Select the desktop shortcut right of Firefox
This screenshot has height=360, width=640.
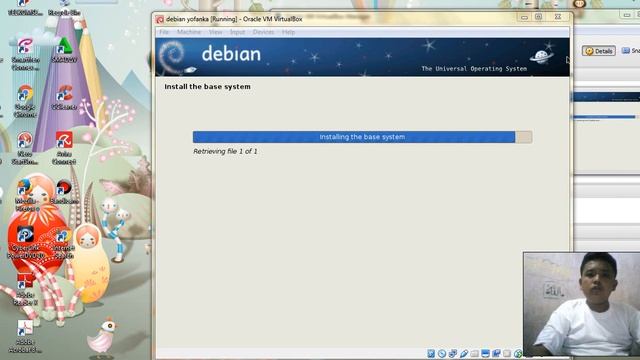coord(64,191)
